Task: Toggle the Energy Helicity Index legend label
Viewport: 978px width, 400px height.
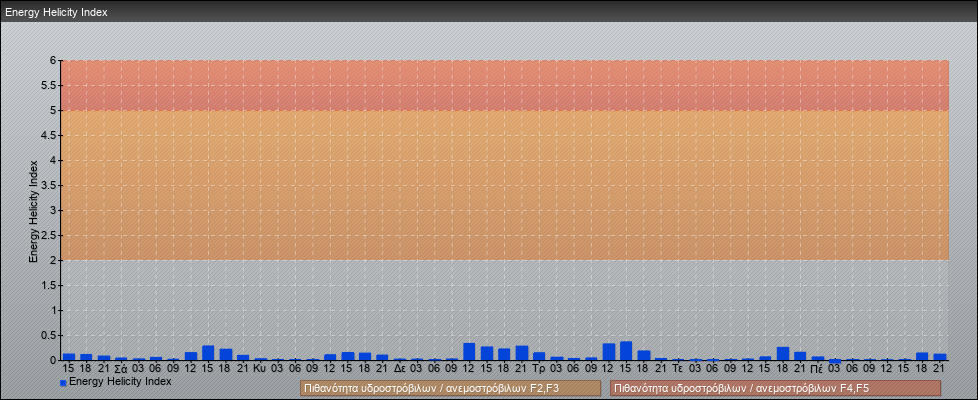Action: [120, 381]
